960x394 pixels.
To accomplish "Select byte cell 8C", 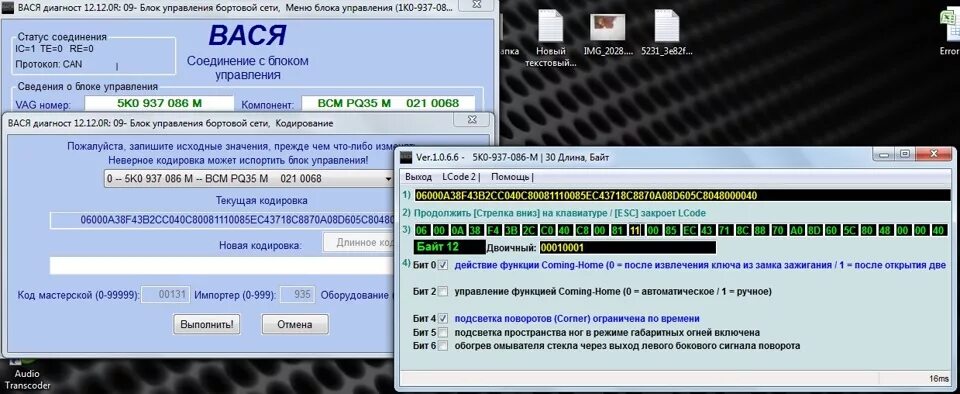I will click(743, 230).
